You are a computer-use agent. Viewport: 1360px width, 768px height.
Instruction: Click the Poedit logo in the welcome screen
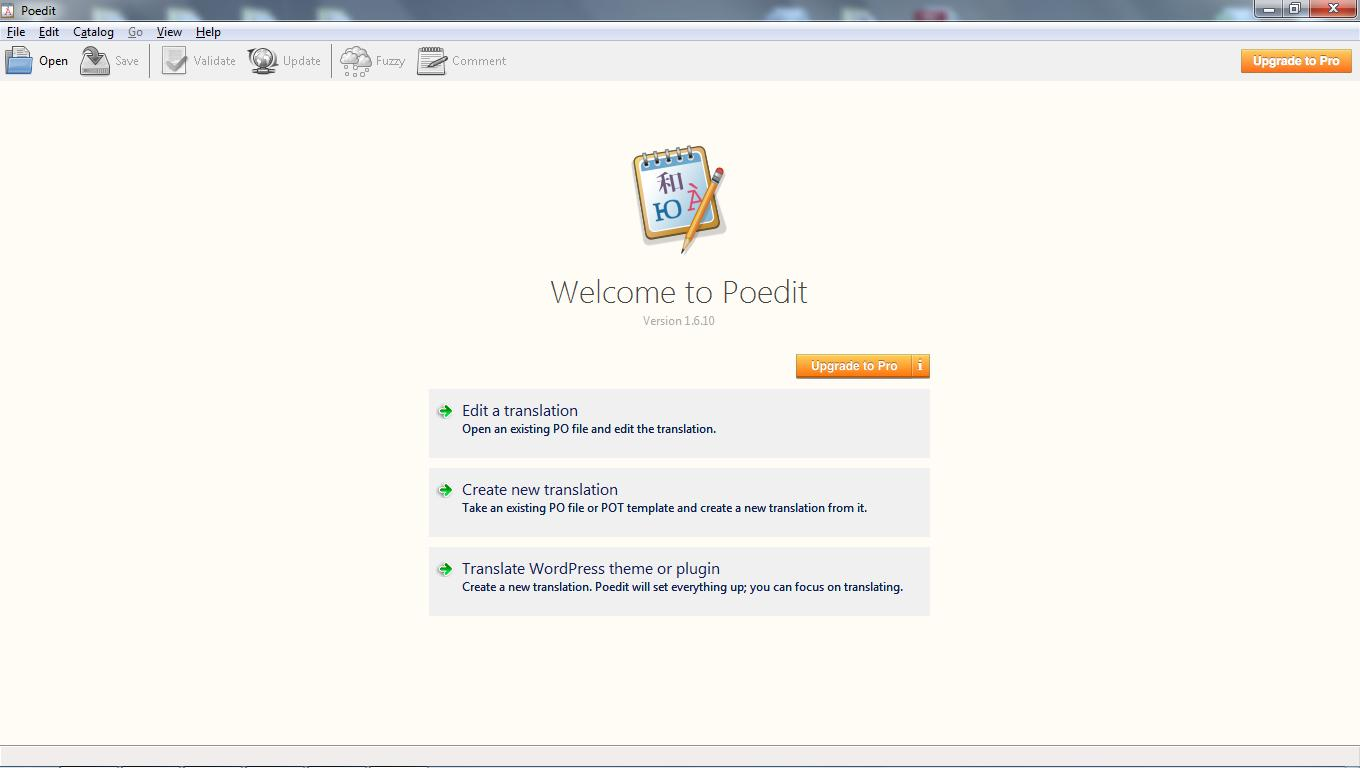679,198
